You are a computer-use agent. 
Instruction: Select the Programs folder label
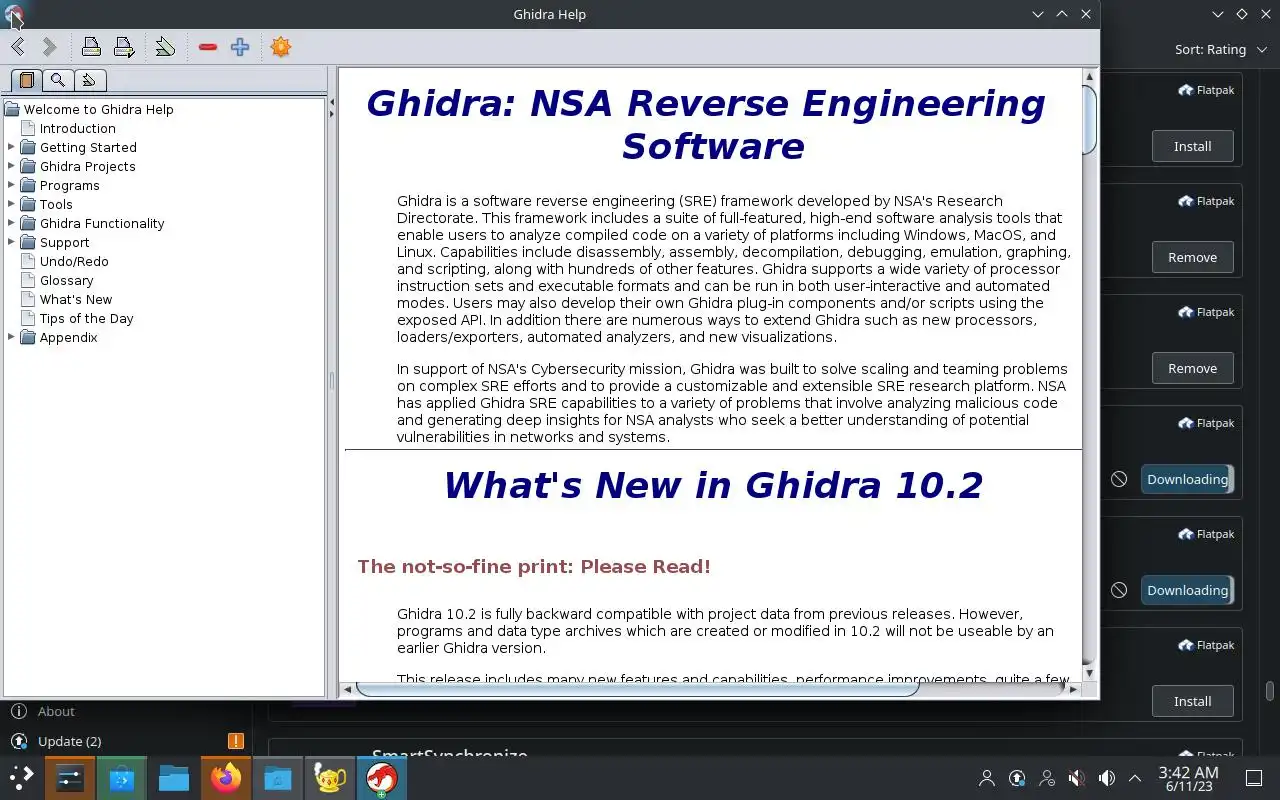pos(69,185)
